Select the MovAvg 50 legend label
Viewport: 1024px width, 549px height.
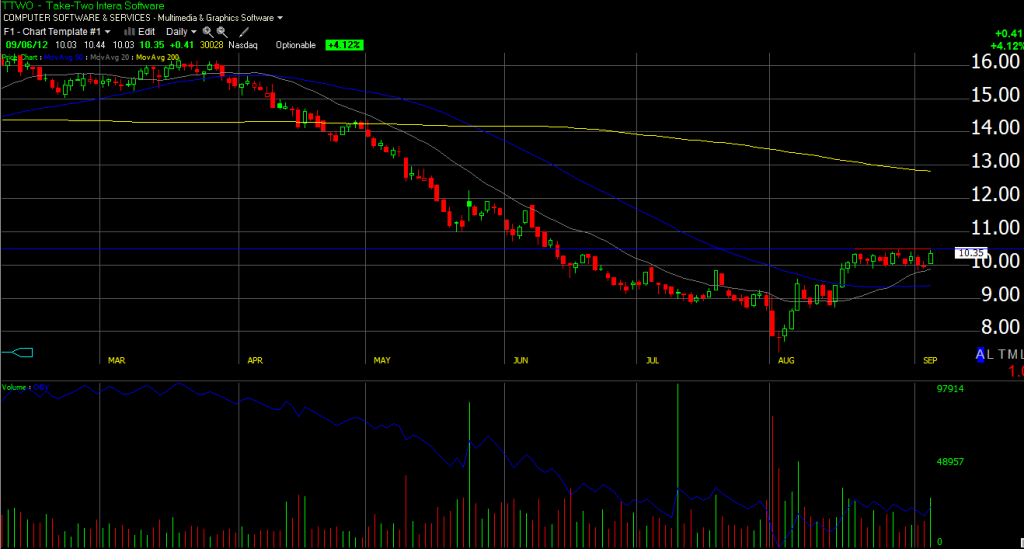pos(64,57)
